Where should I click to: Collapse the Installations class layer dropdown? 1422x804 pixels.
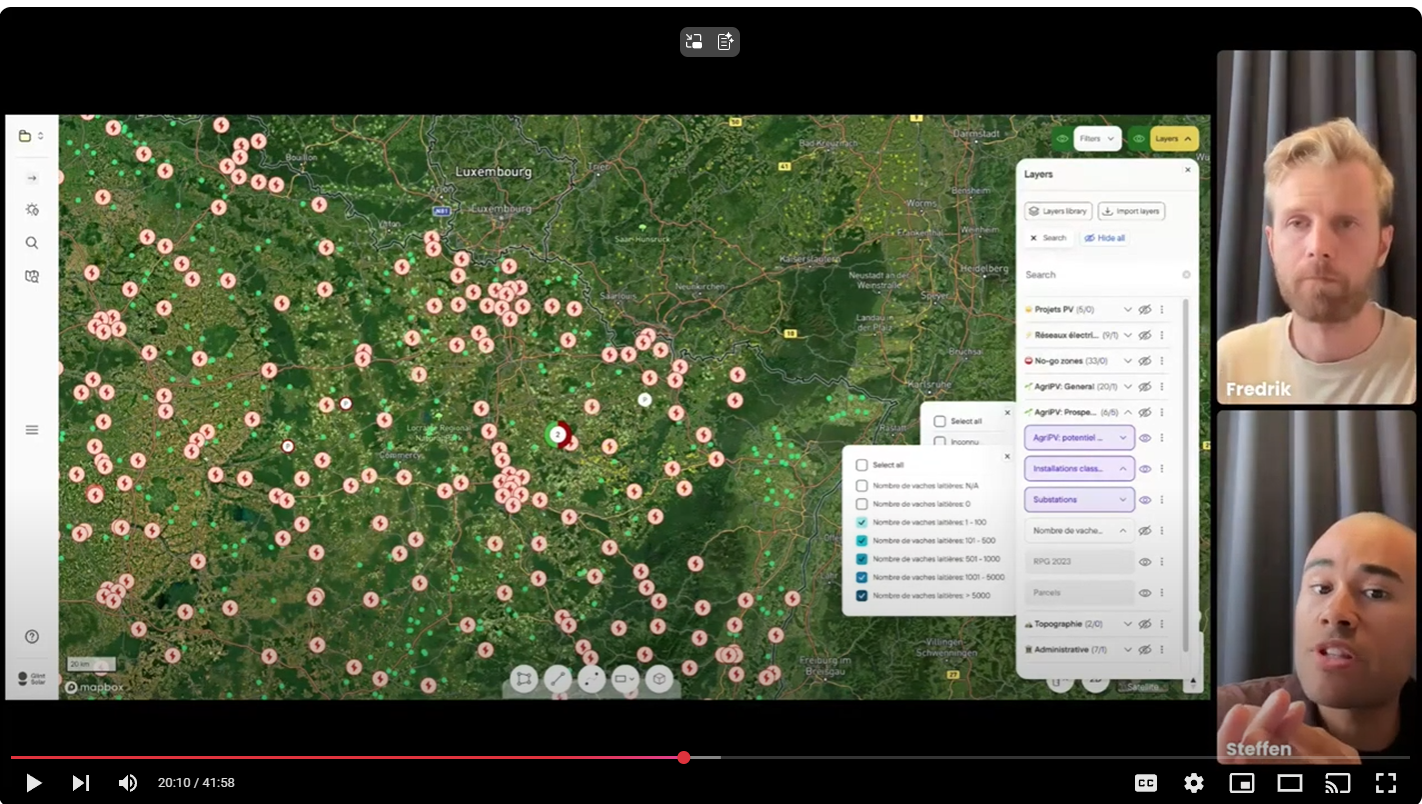coord(1123,469)
